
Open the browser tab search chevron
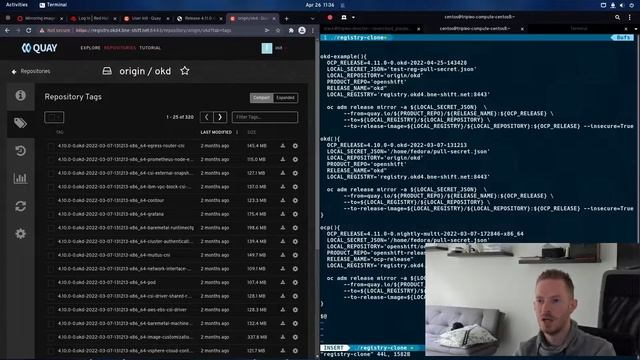coord(312,18)
